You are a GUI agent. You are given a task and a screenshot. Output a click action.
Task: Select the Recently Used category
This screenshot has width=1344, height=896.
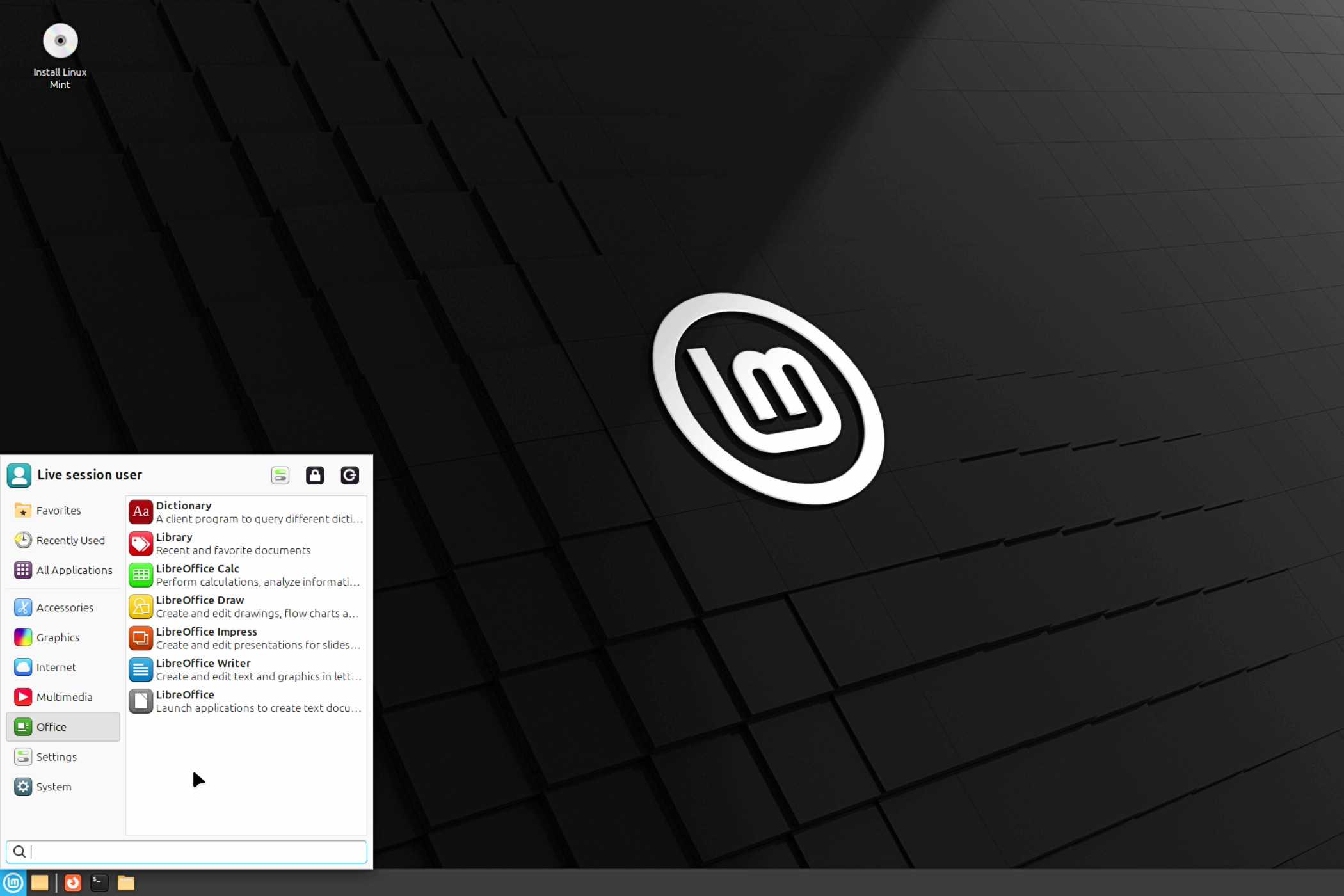(x=63, y=540)
